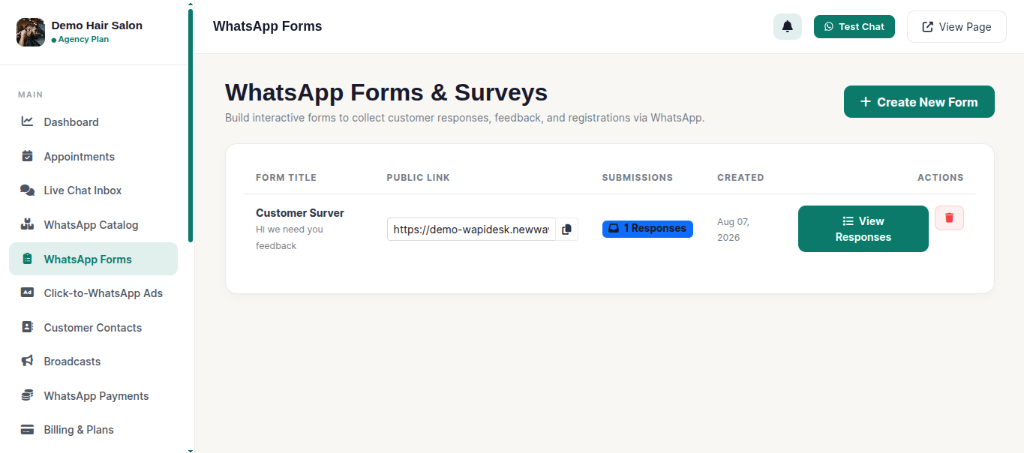Select WhatsApp Forms menu item
Viewport: 1024px width, 453px height.
(93, 259)
